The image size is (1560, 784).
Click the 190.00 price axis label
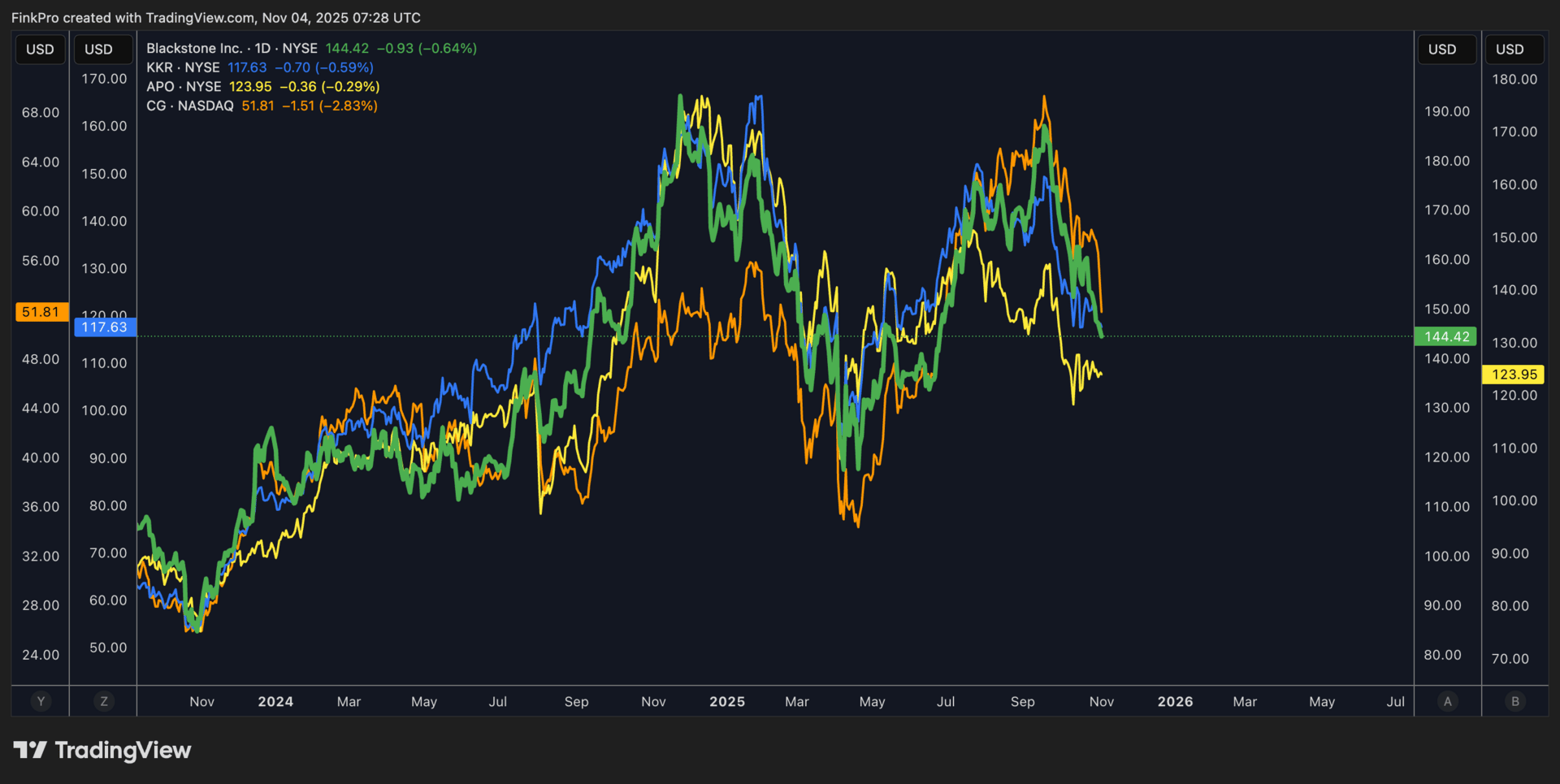pos(1447,112)
